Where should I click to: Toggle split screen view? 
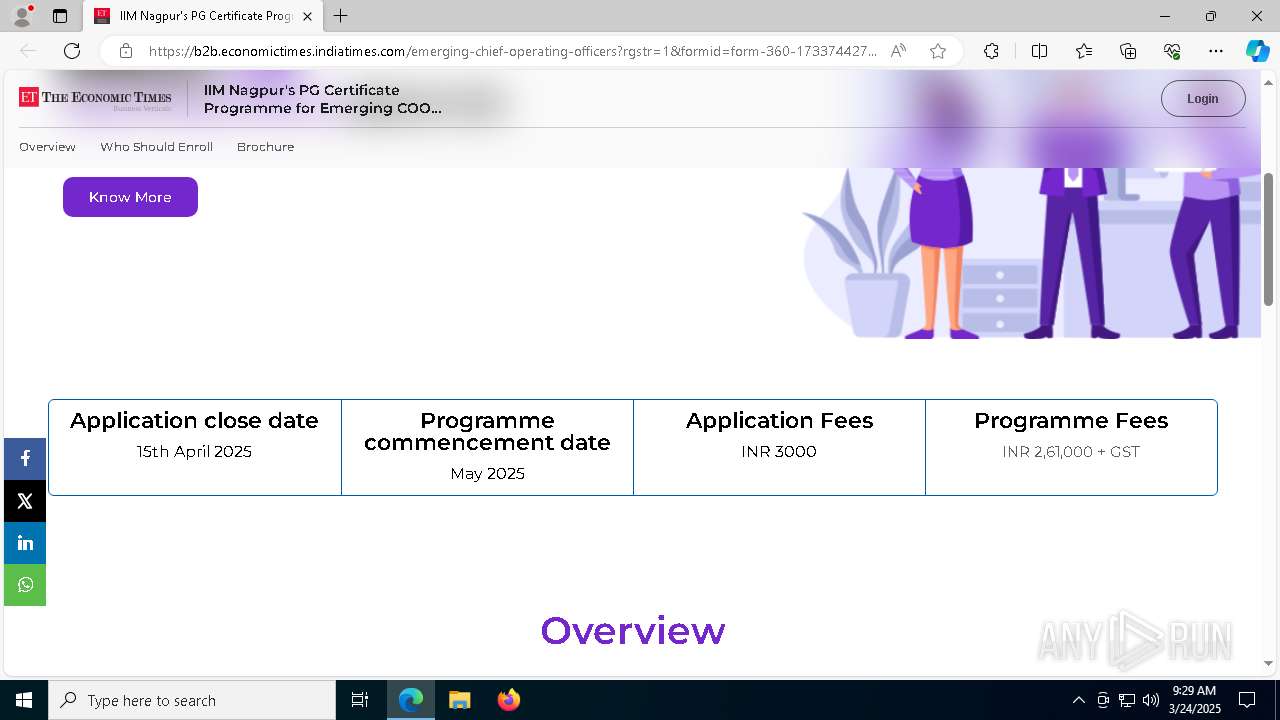(1039, 51)
